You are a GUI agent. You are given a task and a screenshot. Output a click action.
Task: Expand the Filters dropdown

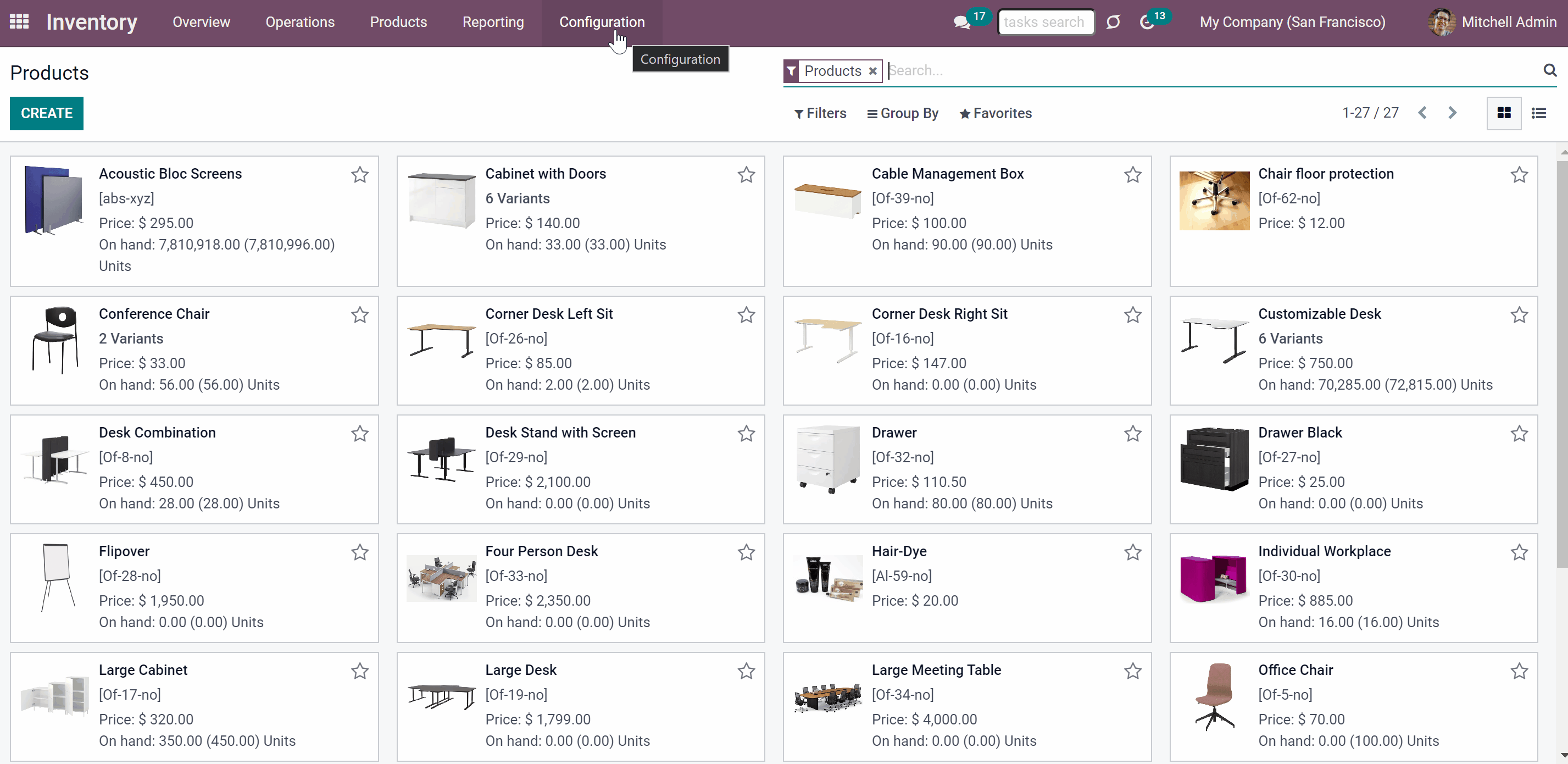[x=820, y=113]
